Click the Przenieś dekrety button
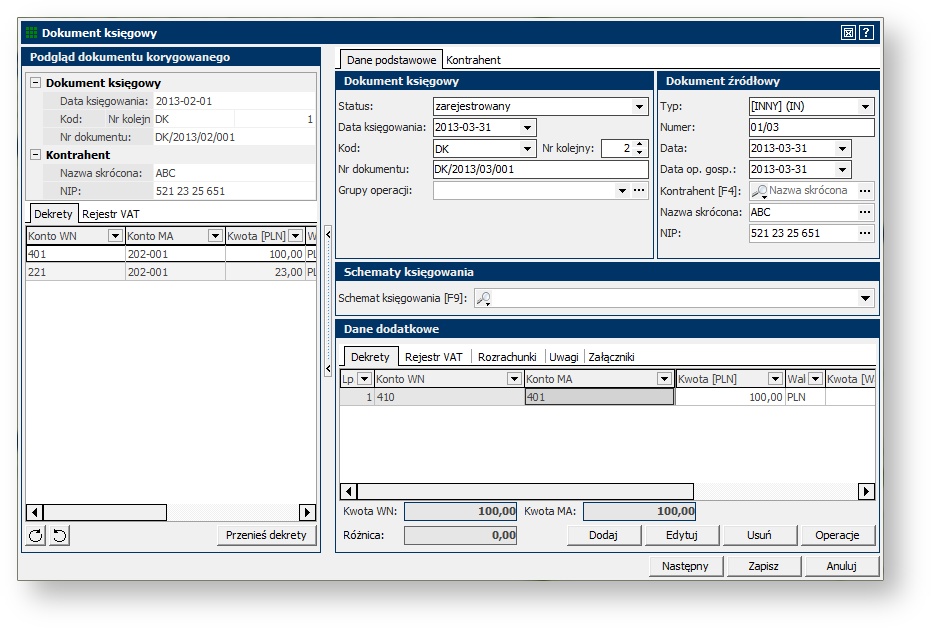Viewport: 932px width, 629px height. [266, 535]
